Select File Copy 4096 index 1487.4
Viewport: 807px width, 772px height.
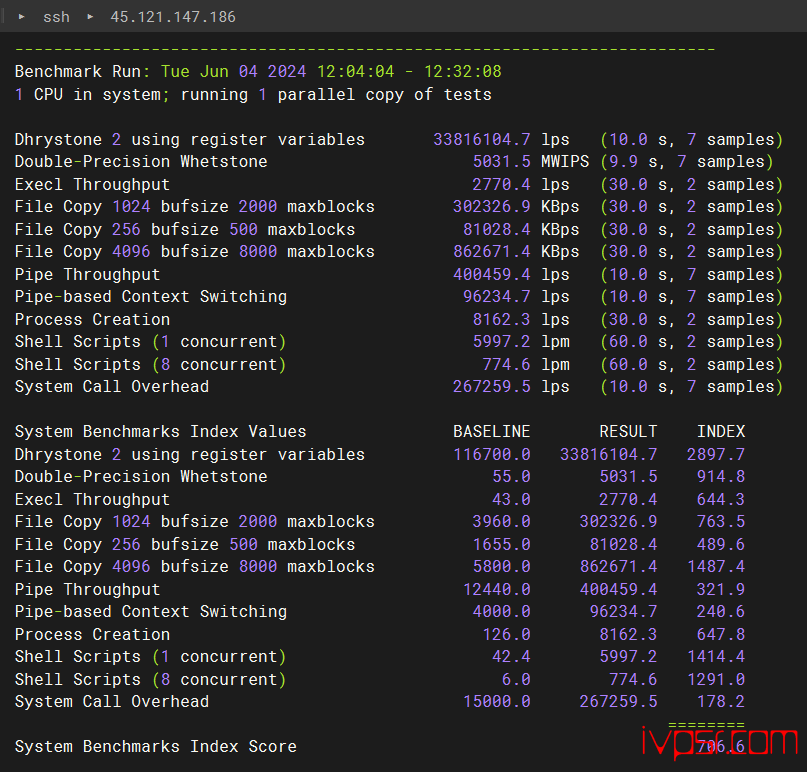(716, 567)
